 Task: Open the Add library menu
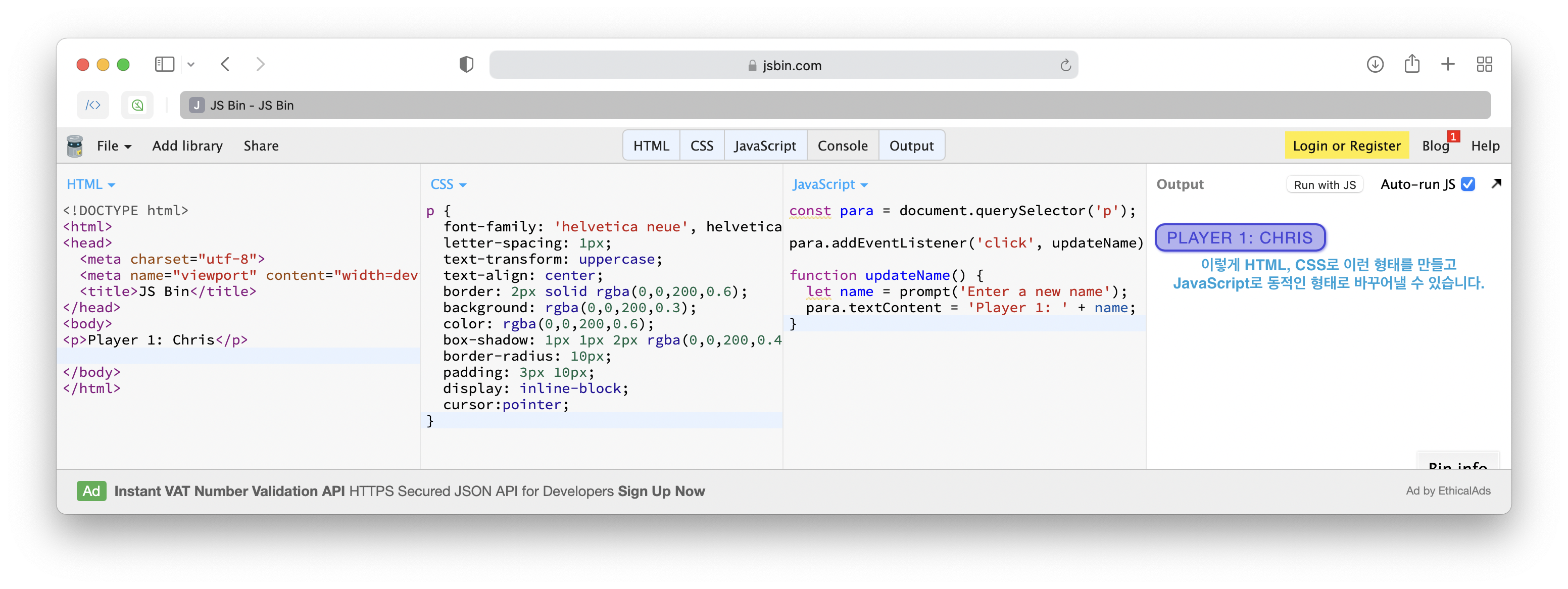click(187, 146)
